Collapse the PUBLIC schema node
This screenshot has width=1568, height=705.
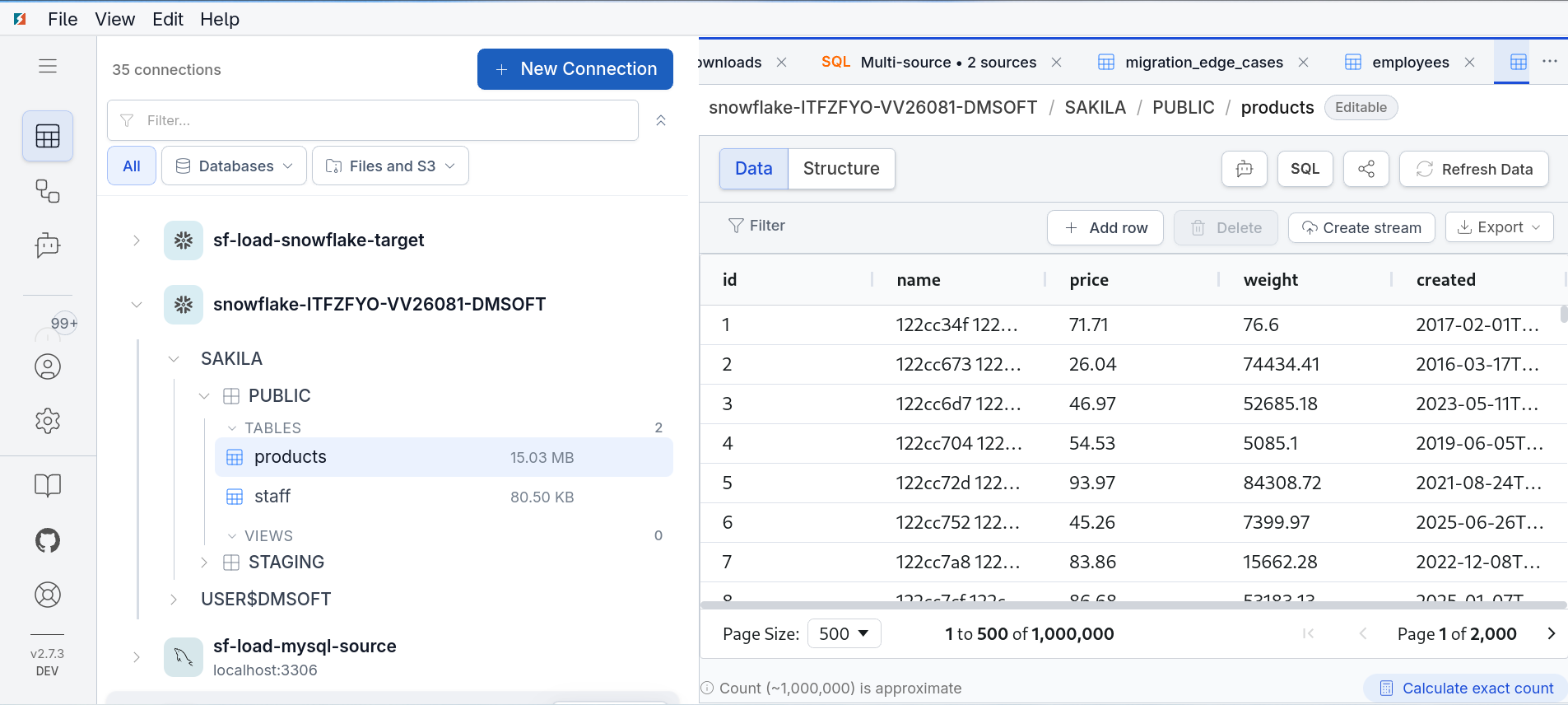point(204,396)
